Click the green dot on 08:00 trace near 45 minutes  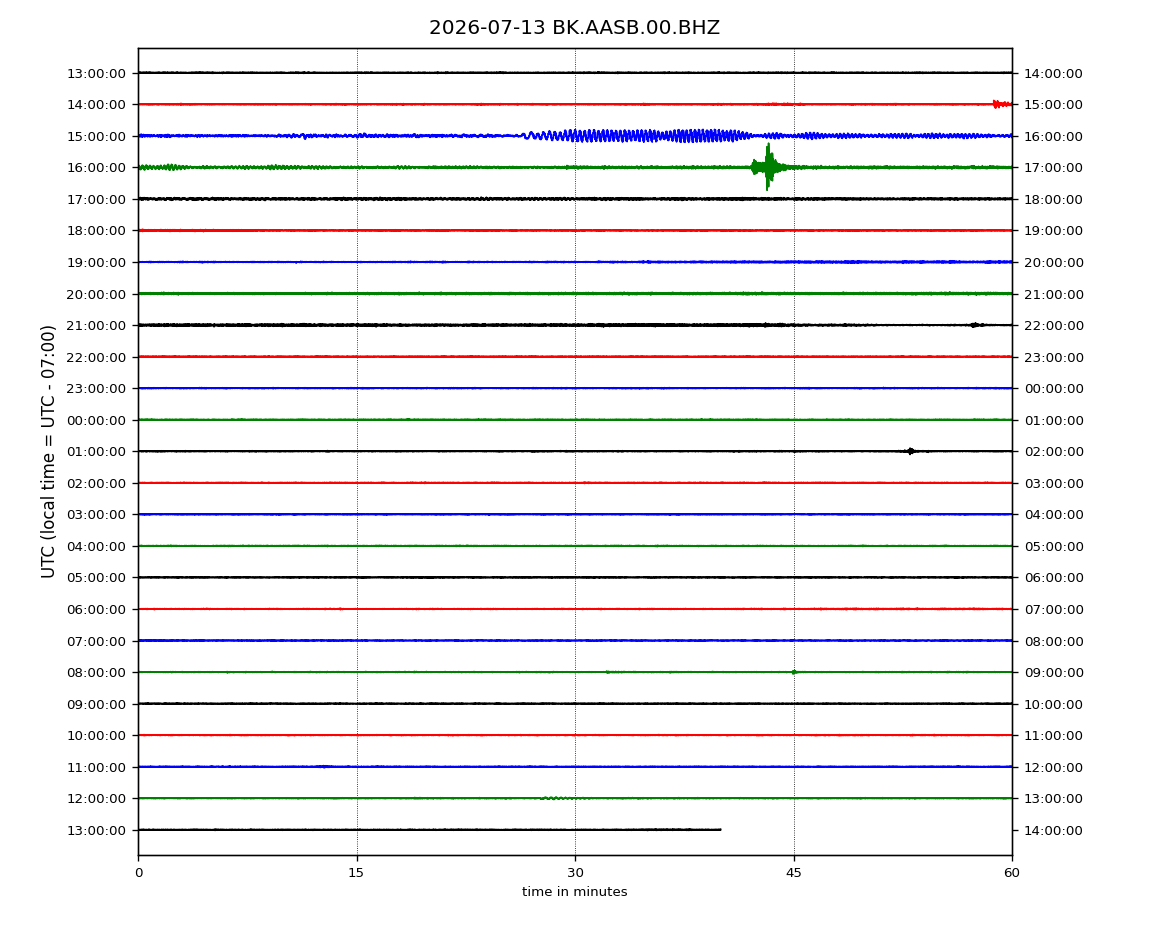coord(794,672)
